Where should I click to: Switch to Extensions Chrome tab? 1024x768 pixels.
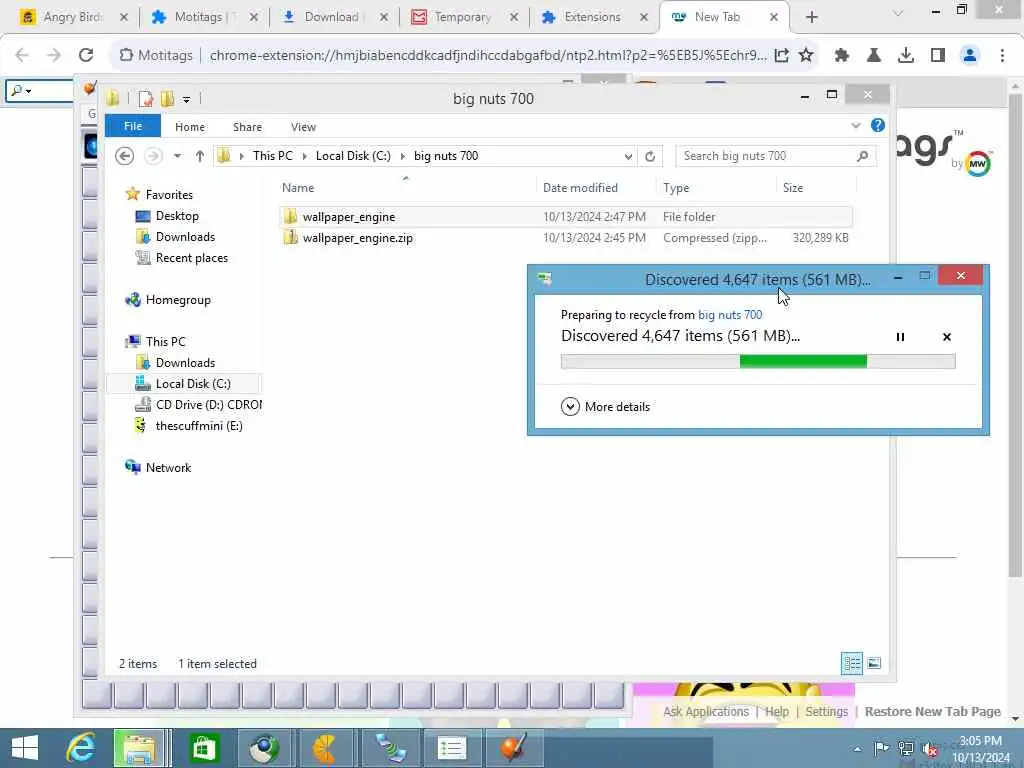(592, 17)
